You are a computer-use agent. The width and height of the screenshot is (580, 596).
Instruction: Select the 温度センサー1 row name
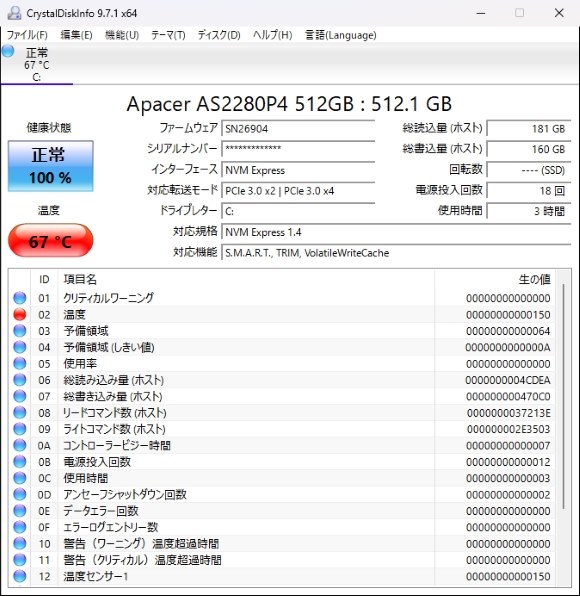tap(95, 576)
